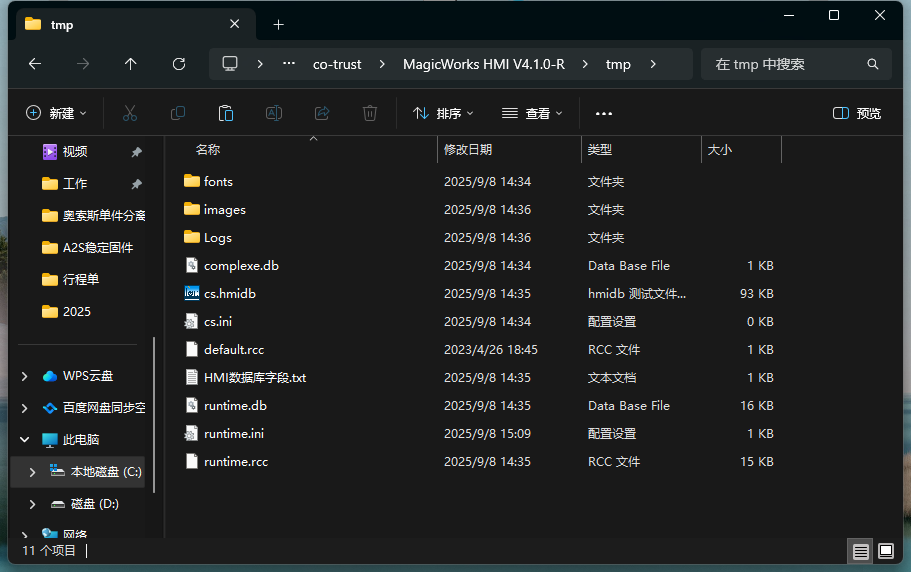
Task: Navigate to co-trust breadcrumb
Action: click(x=337, y=64)
